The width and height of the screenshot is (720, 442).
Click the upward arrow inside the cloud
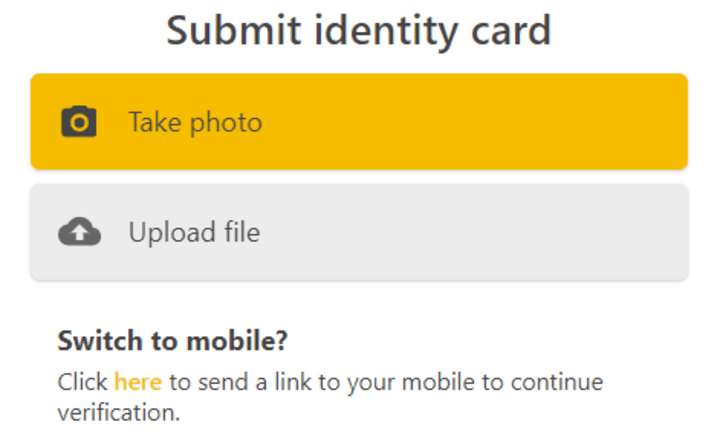click(x=79, y=233)
